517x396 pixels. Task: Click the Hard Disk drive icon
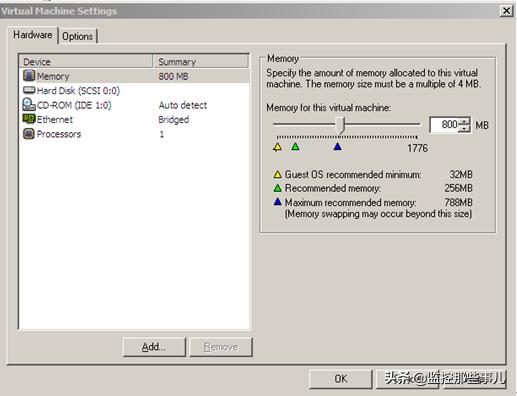coord(29,90)
